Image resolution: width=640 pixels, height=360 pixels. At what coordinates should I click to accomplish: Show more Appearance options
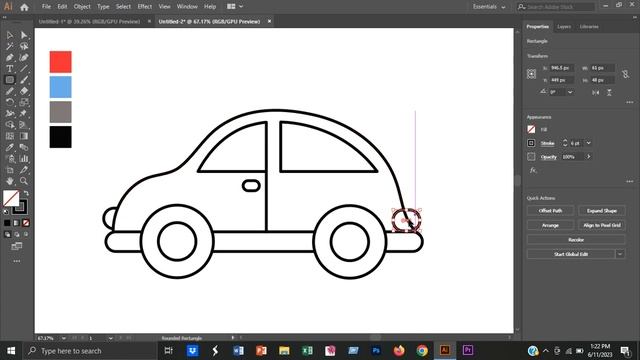point(630,181)
